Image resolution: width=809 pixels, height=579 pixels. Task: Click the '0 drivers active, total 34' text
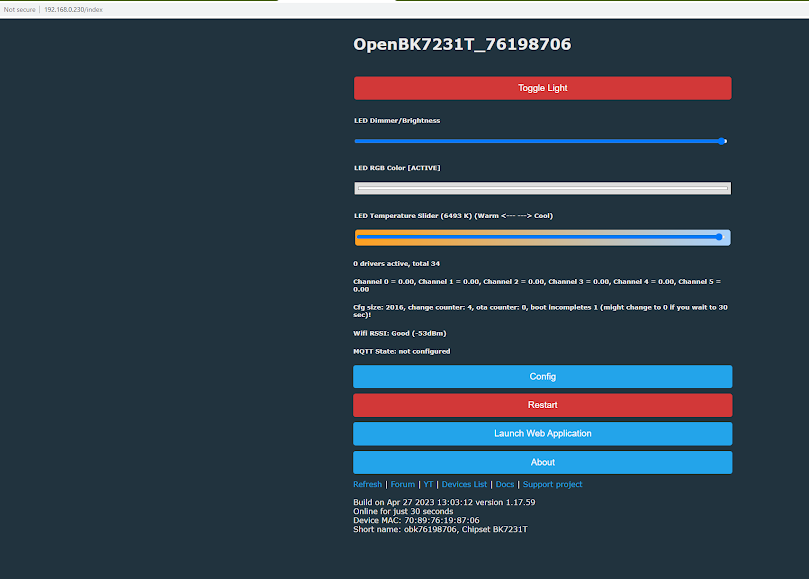point(396,264)
